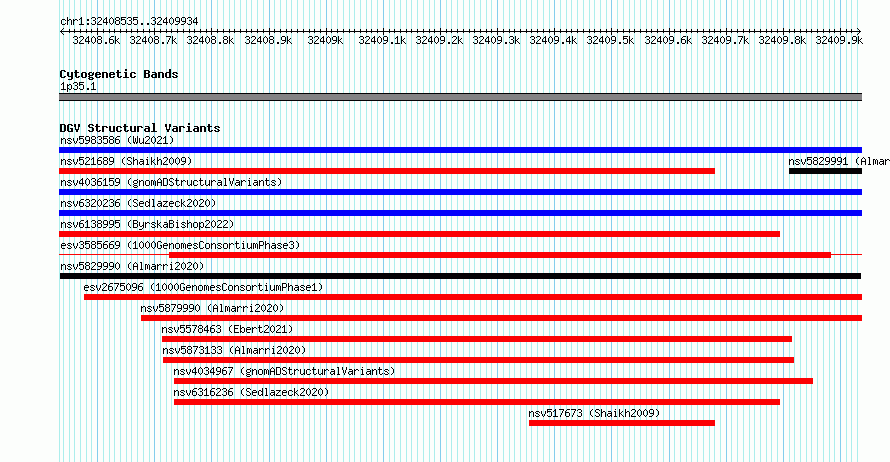Click the 32408.7k ruler tick label

153,40
